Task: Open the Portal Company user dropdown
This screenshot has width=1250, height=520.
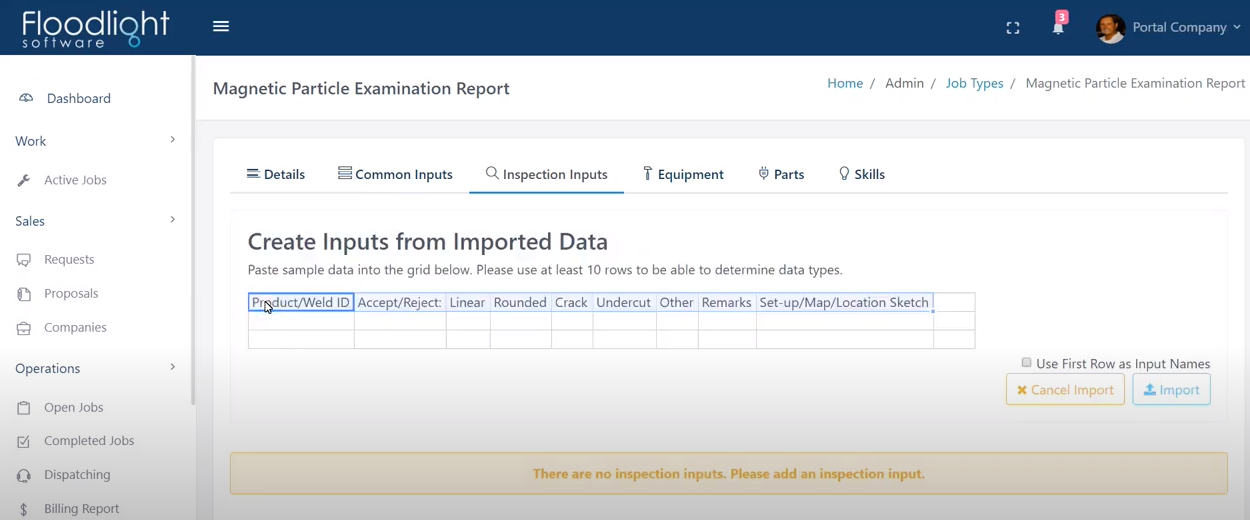Action: (1170, 28)
